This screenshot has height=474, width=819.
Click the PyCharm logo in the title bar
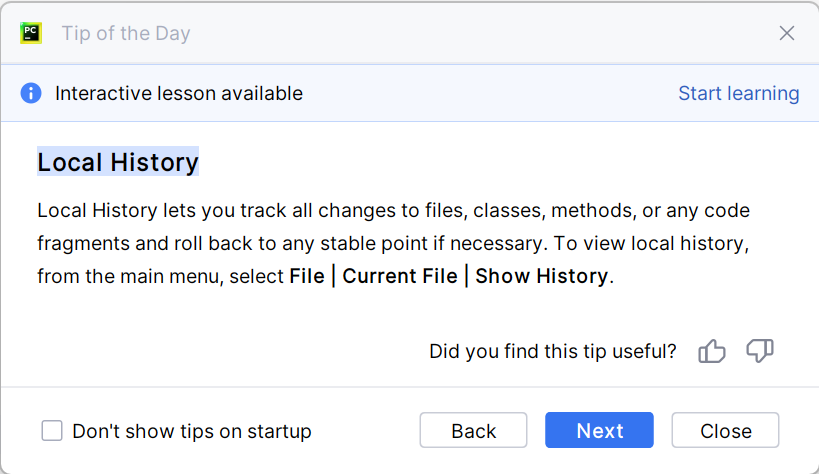coord(31,33)
